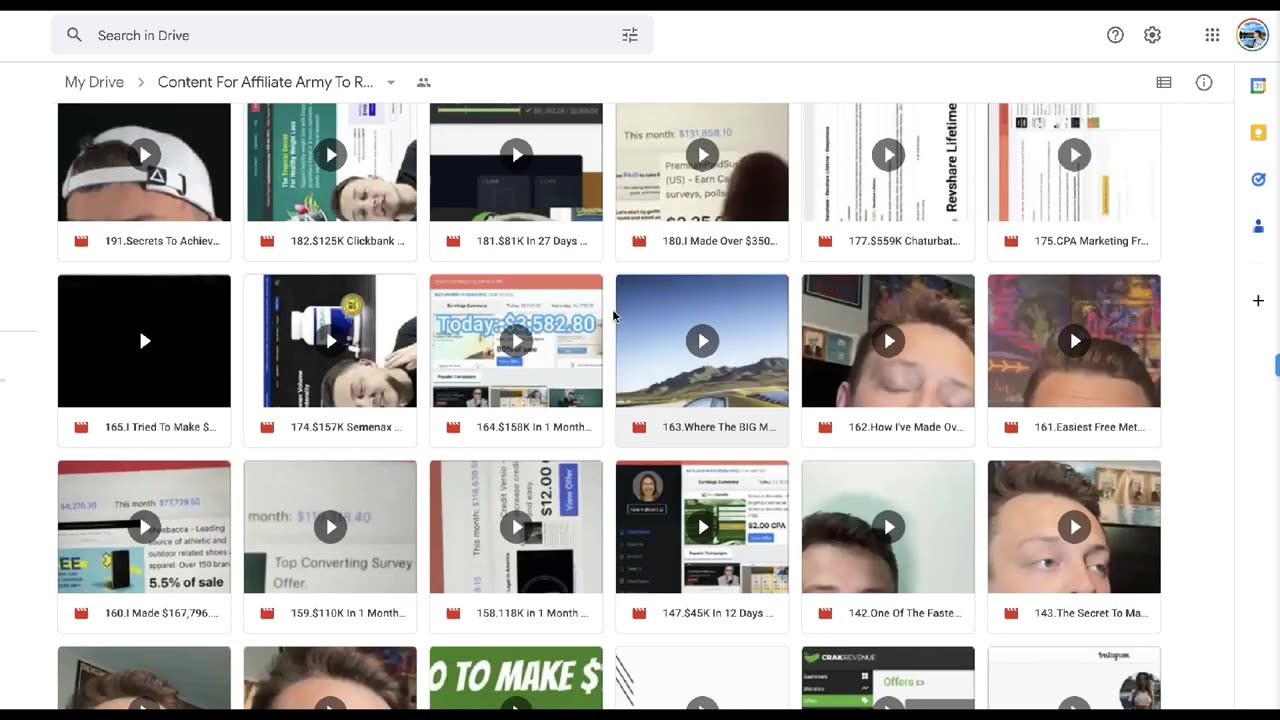Image resolution: width=1280 pixels, height=720 pixels.
Task: Open Google Keep in side panel
Action: click(1258, 132)
